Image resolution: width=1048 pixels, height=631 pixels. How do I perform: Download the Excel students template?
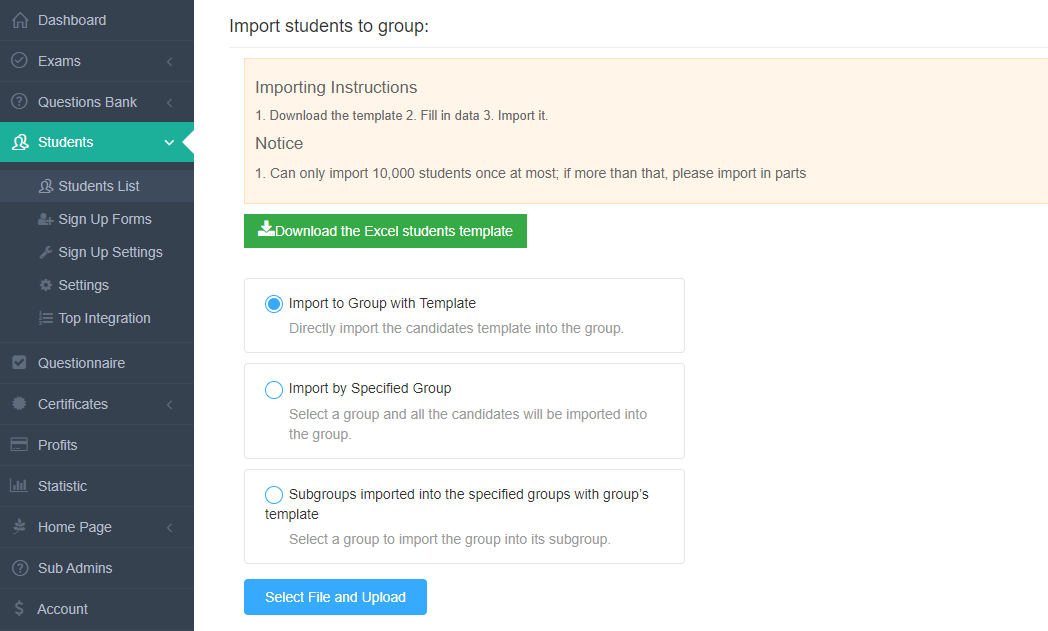click(x=385, y=231)
